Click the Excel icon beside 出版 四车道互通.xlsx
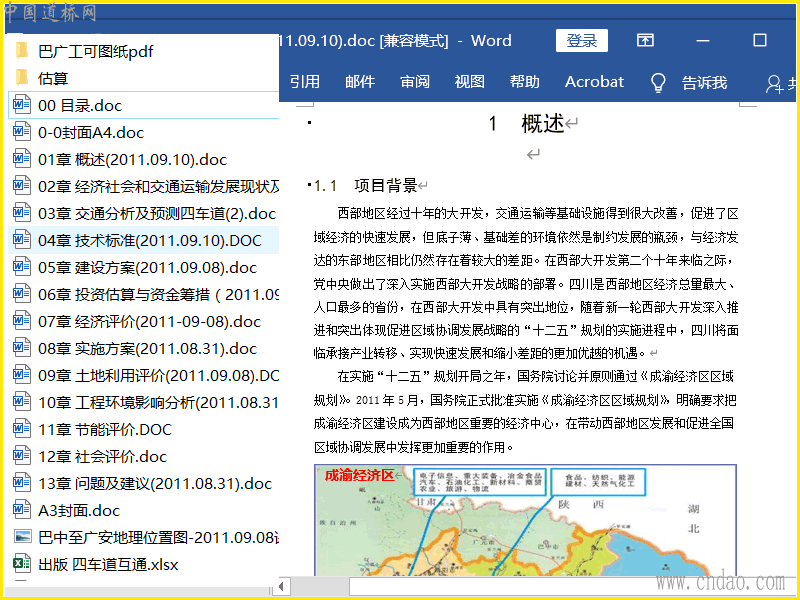The image size is (800, 600). [x=22, y=565]
